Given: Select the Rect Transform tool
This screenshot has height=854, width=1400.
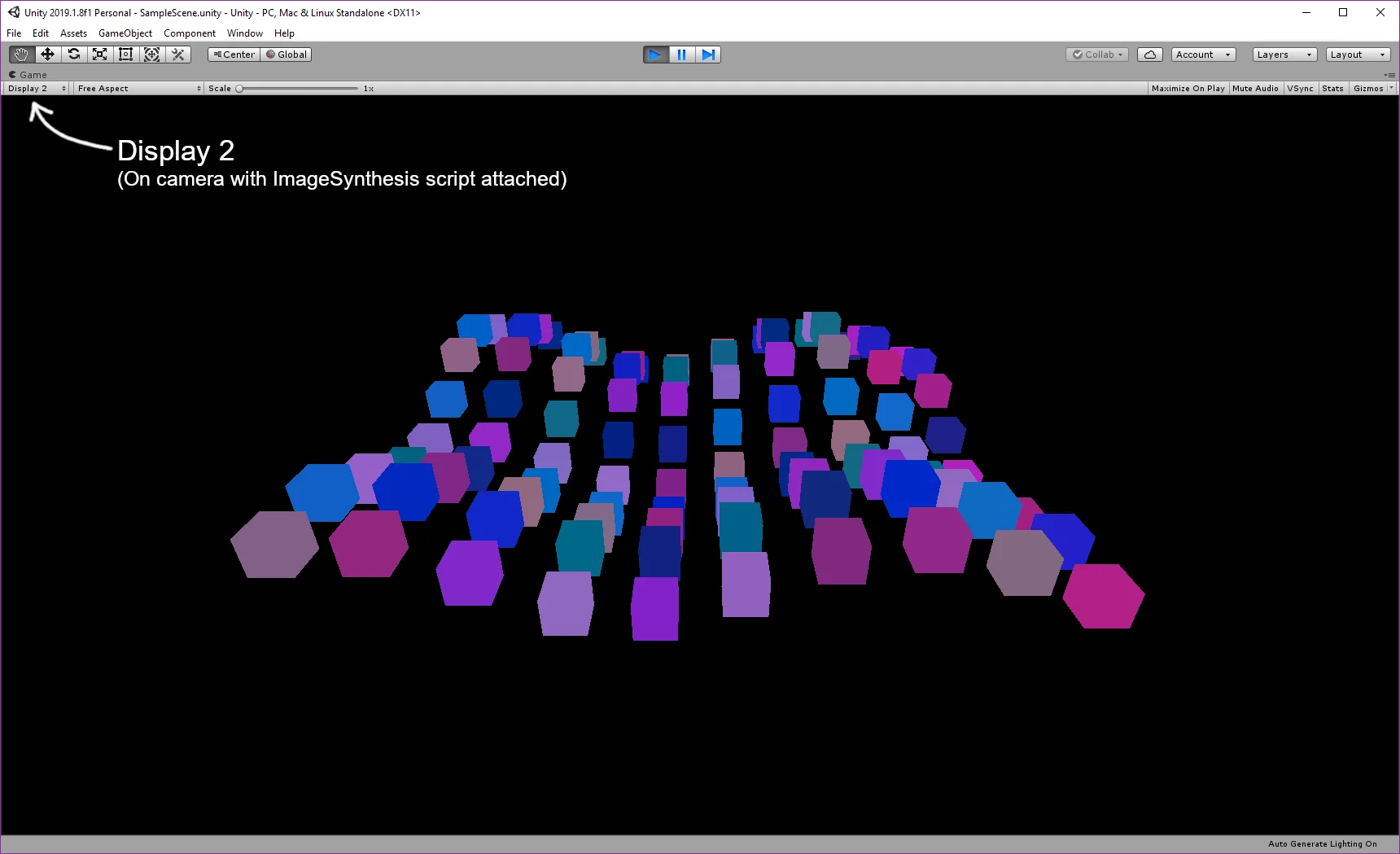Looking at the screenshot, I should click(x=125, y=55).
